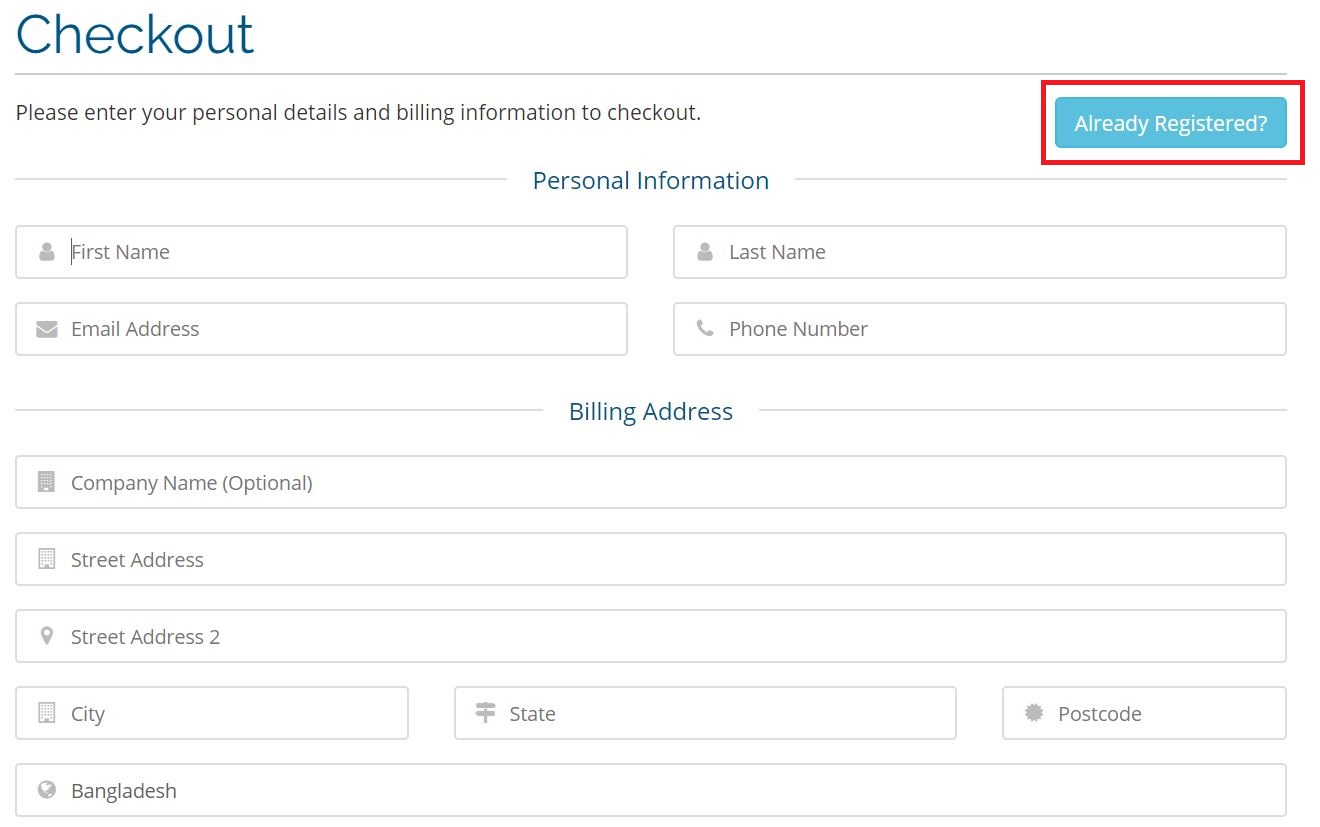Click the envelope icon beside Email Address
Image resolution: width=1320 pixels, height=827 pixels.
click(x=46, y=329)
